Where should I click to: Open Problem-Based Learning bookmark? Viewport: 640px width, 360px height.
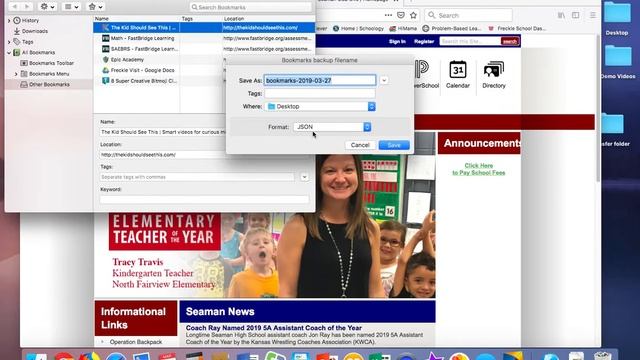click(x=451, y=29)
